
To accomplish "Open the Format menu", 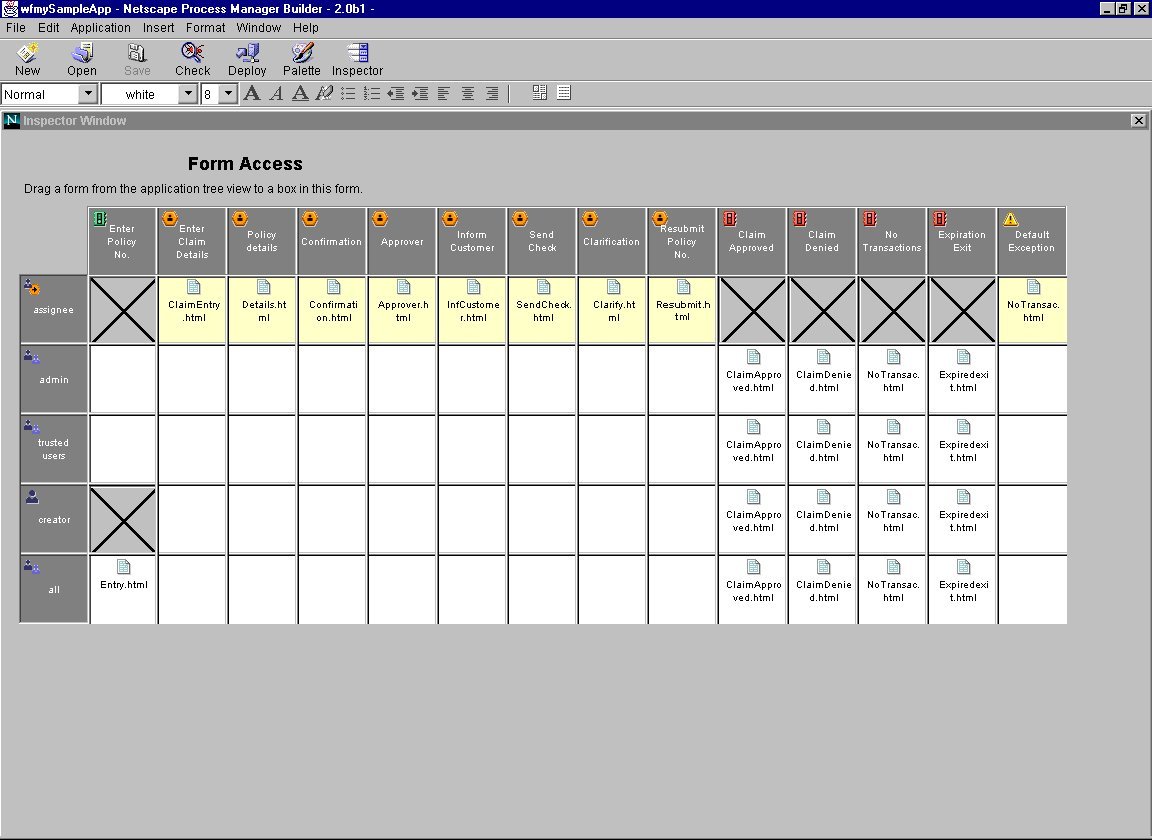I will (206, 27).
